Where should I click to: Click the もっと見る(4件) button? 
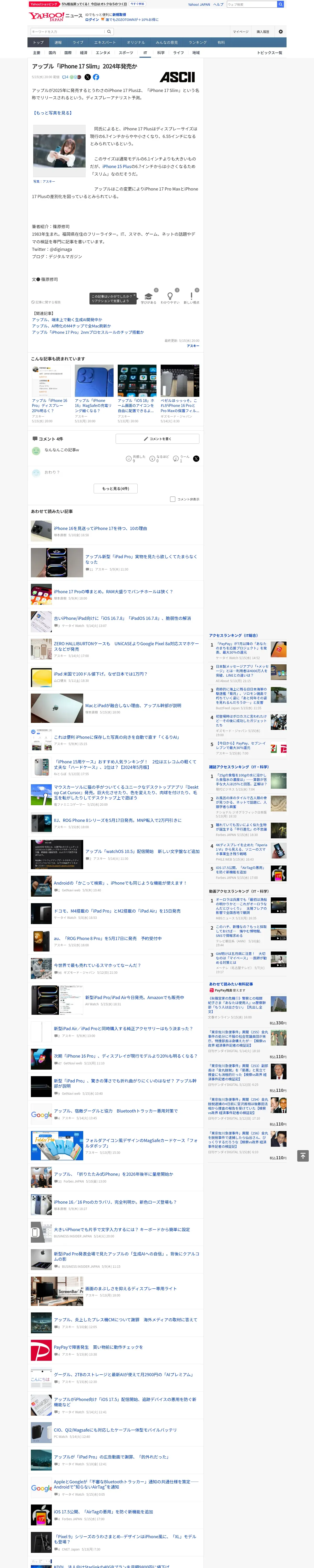click(115, 488)
